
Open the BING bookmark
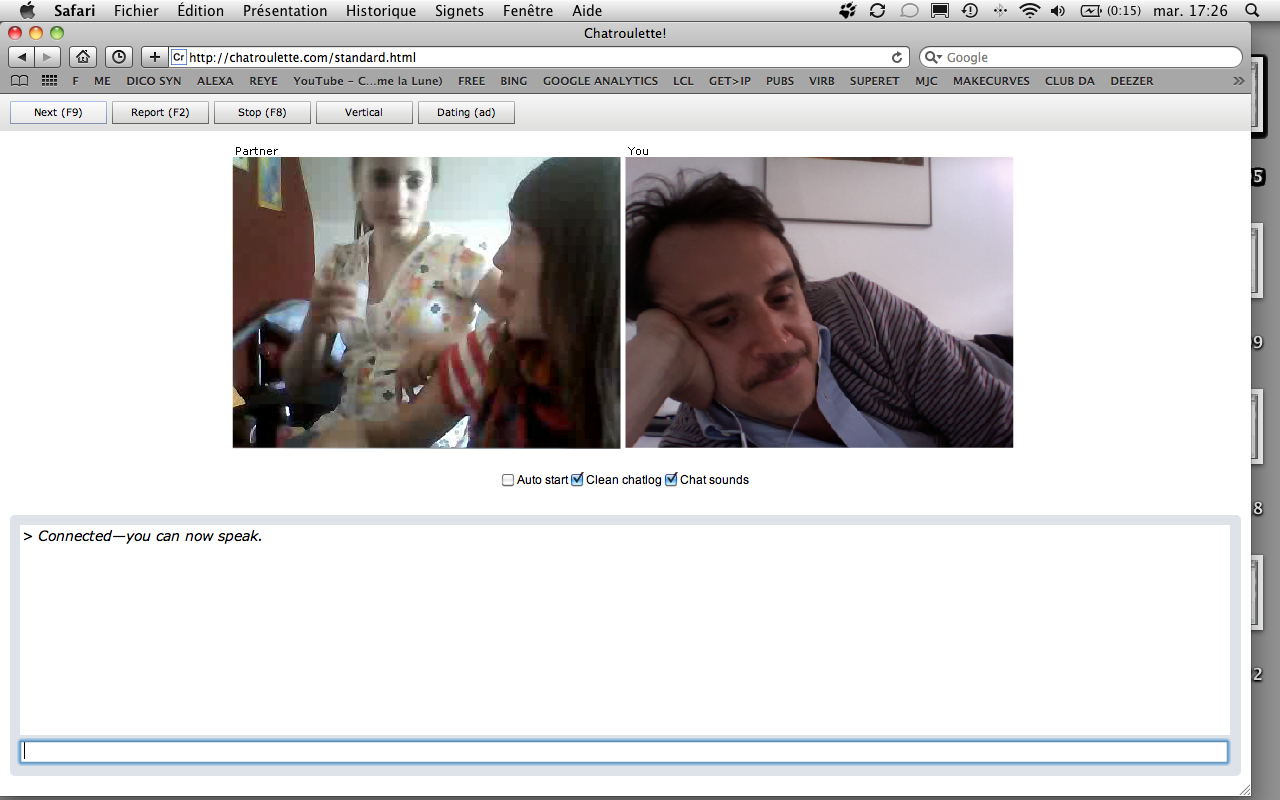click(x=514, y=81)
